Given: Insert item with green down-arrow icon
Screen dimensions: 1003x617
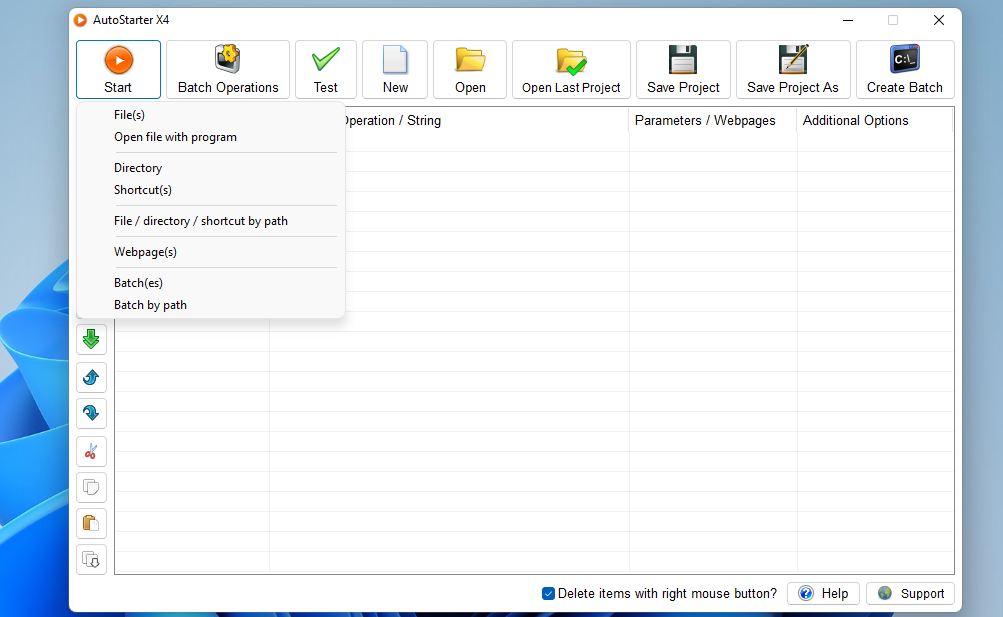Looking at the screenshot, I should pos(91,339).
